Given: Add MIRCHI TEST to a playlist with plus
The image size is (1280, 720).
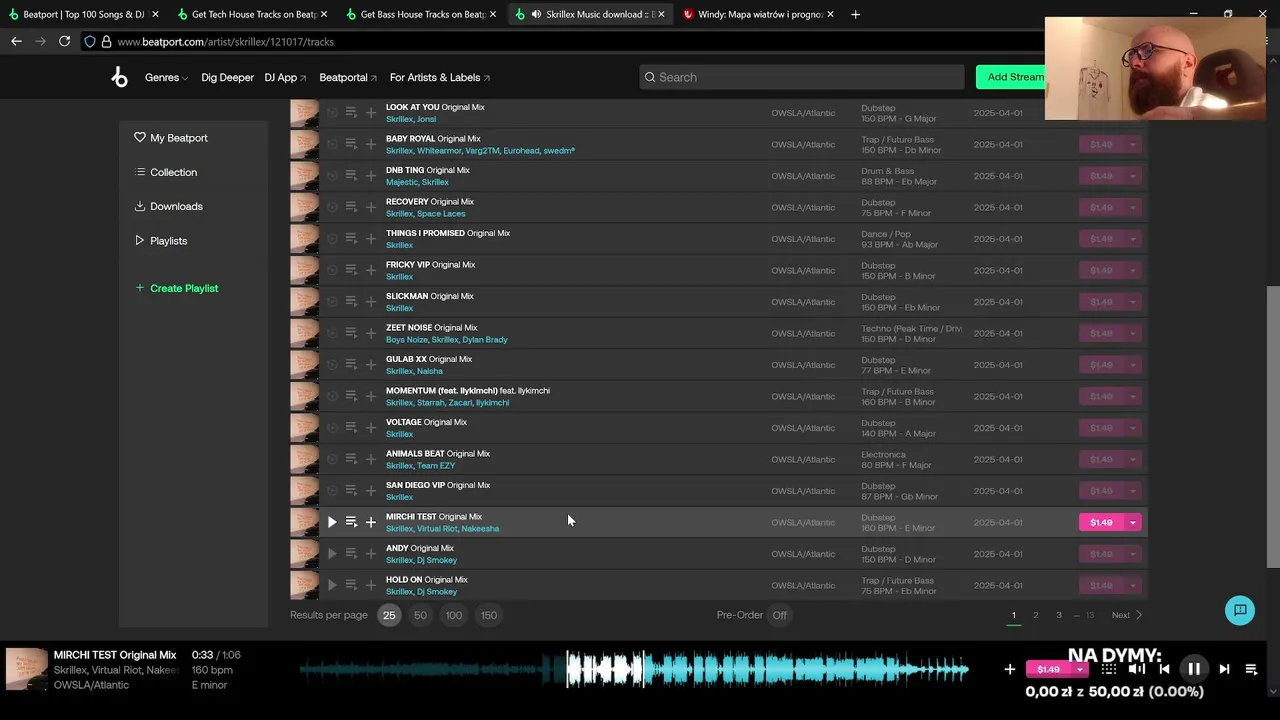Looking at the screenshot, I should tap(370, 522).
